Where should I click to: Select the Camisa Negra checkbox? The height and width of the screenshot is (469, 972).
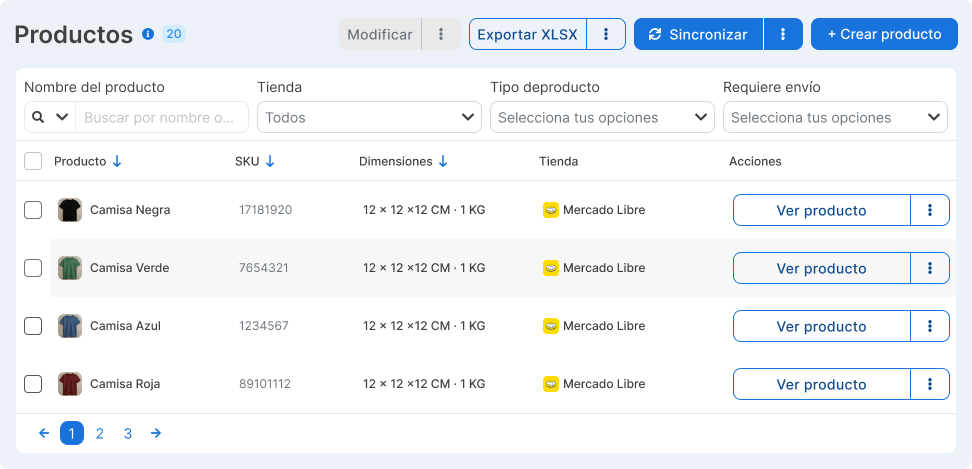(33, 210)
